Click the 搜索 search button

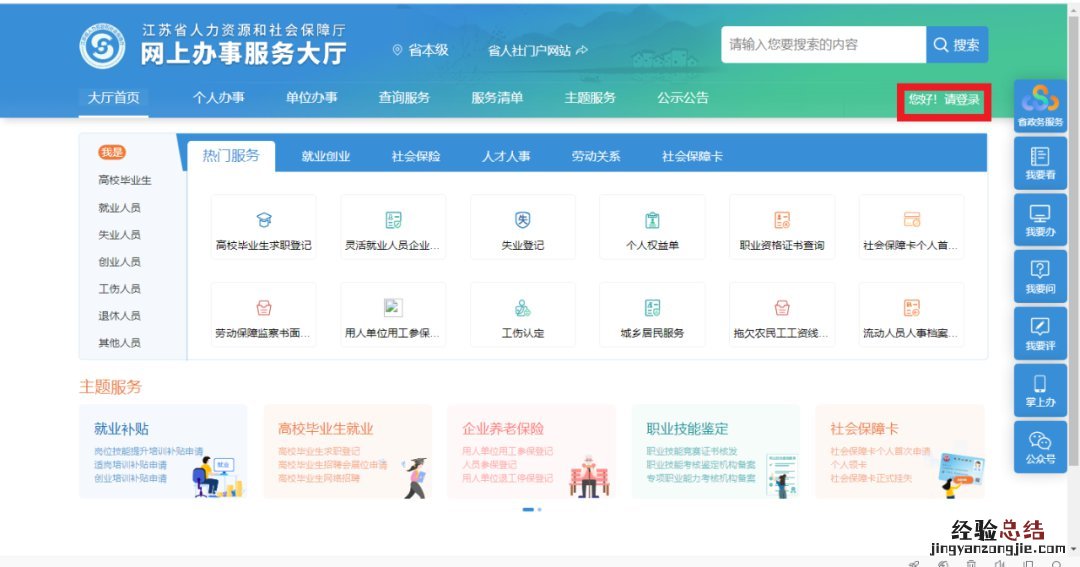coord(957,45)
